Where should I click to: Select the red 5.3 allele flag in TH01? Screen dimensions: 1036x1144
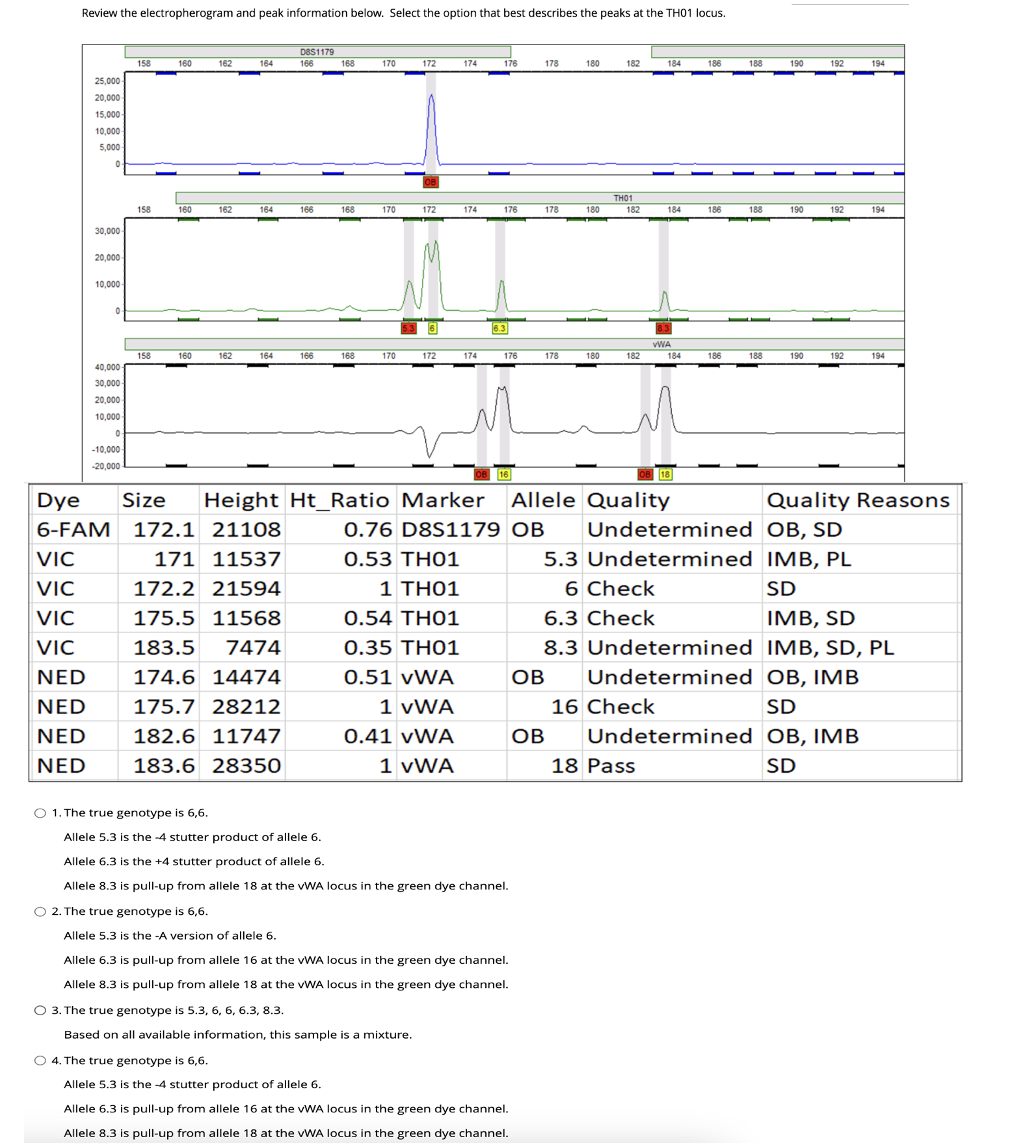click(409, 326)
